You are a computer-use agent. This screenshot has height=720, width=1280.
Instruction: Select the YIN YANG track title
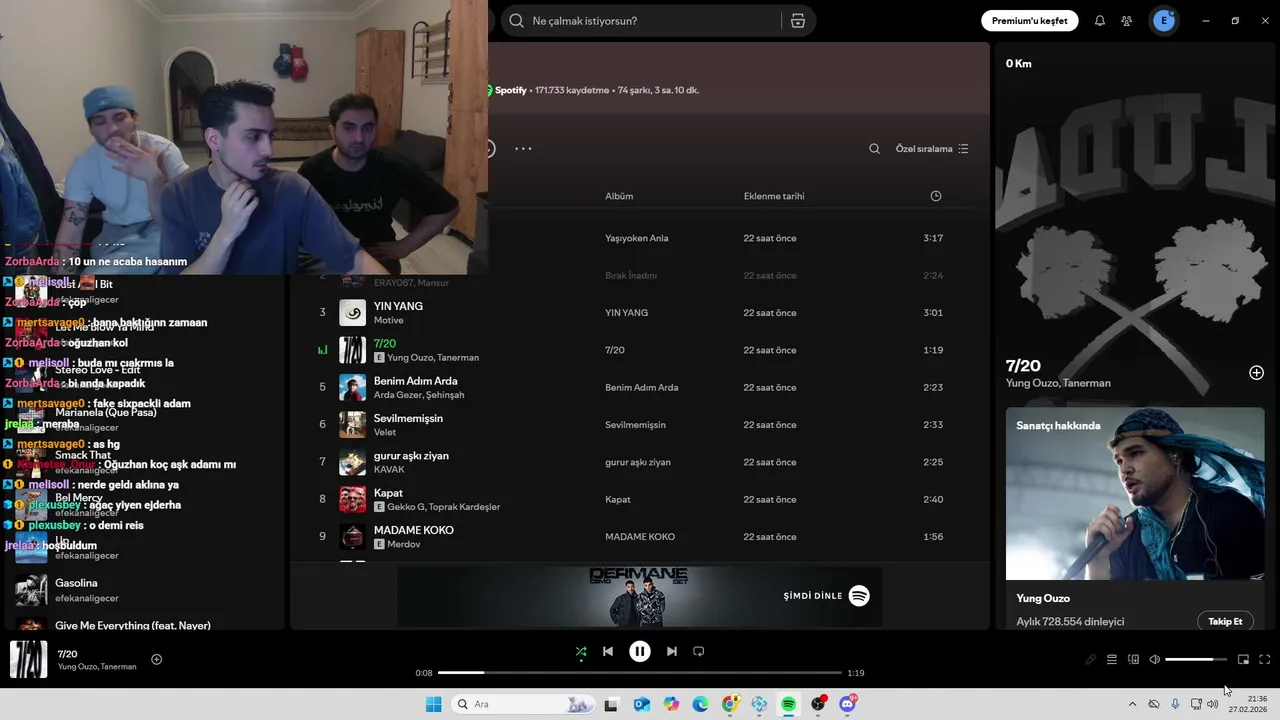[398, 306]
